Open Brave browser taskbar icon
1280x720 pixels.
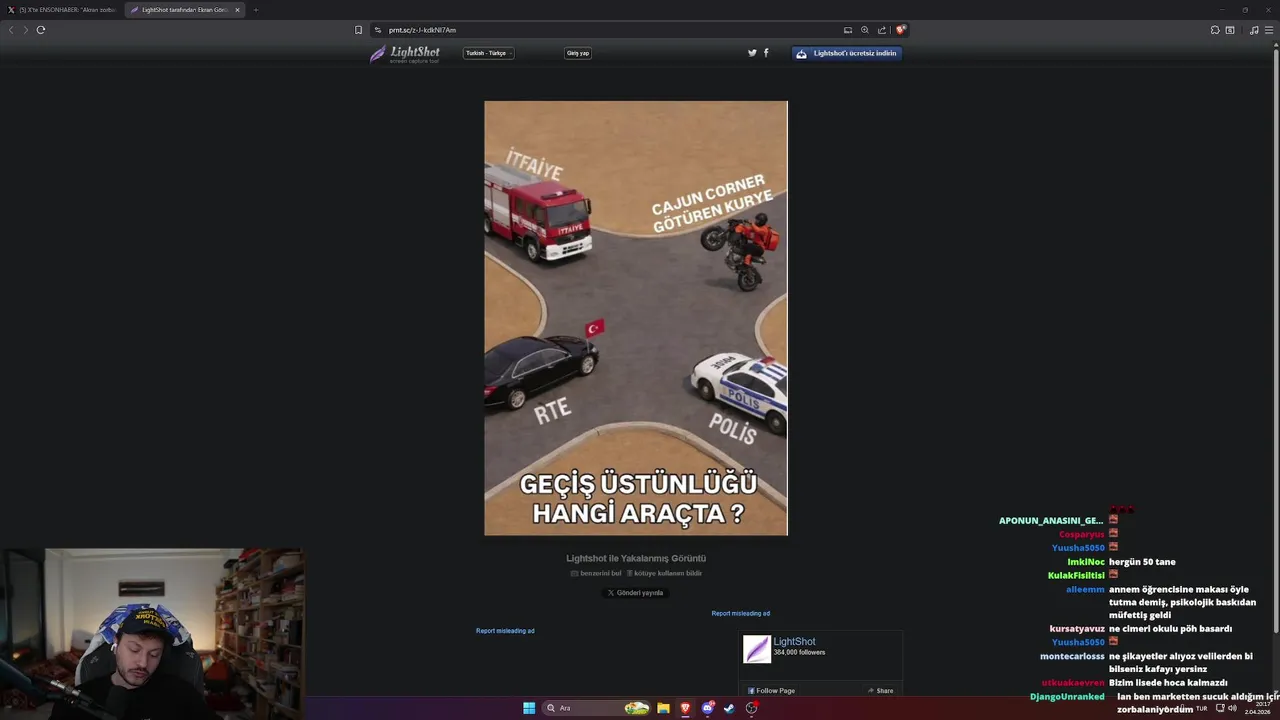pyautogui.click(x=685, y=708)
